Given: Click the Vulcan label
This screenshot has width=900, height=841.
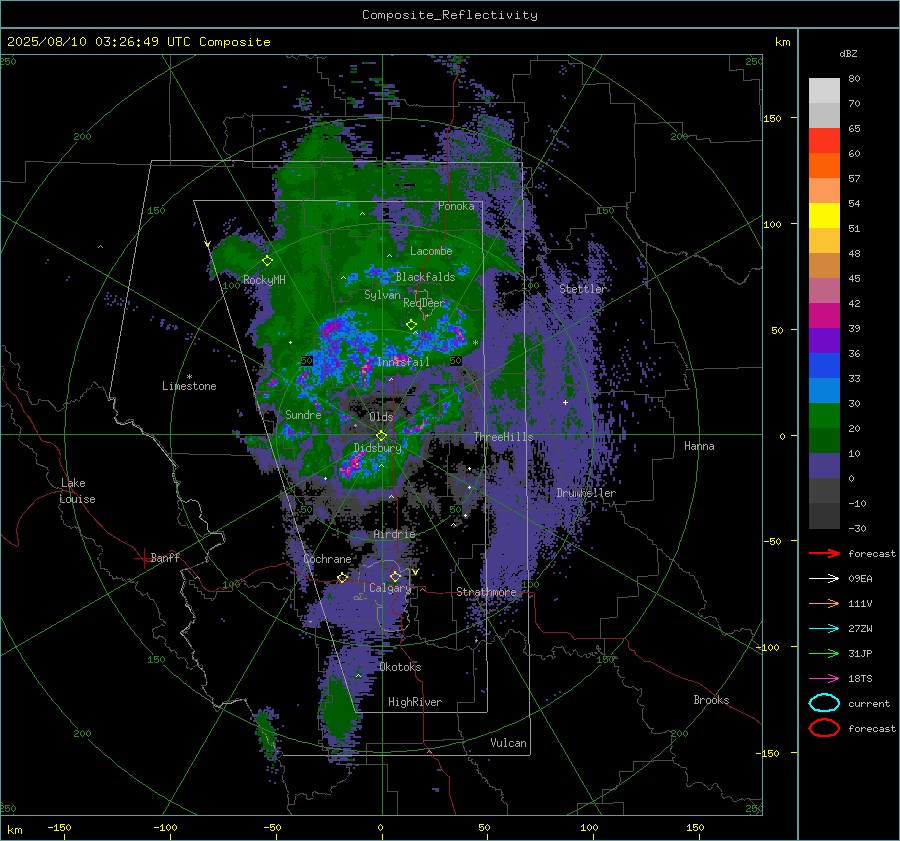Looking at the screenshot, I should pos(508,743).
